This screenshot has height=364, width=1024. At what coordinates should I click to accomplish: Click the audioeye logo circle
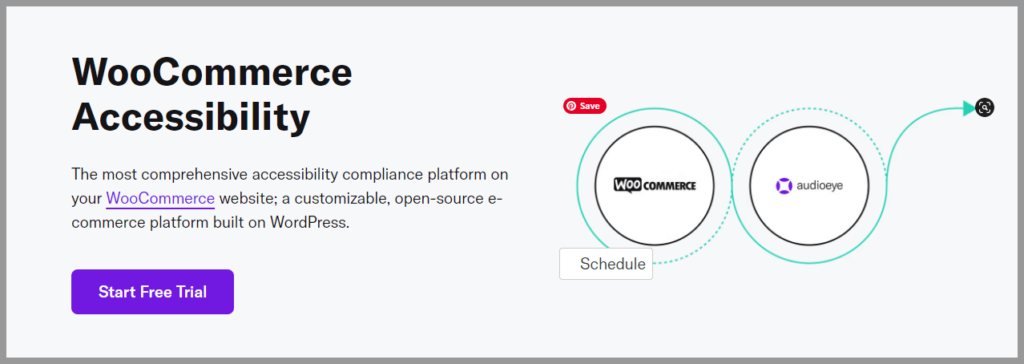point(809,186)
